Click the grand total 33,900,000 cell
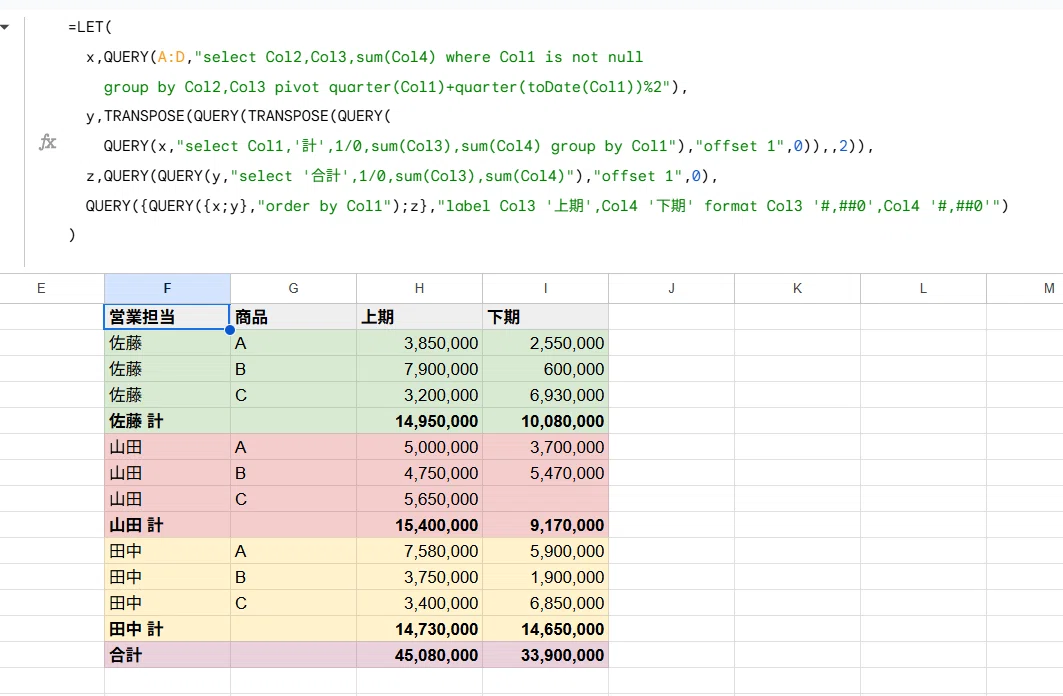The image size is (1063, 696). (546, 655)
